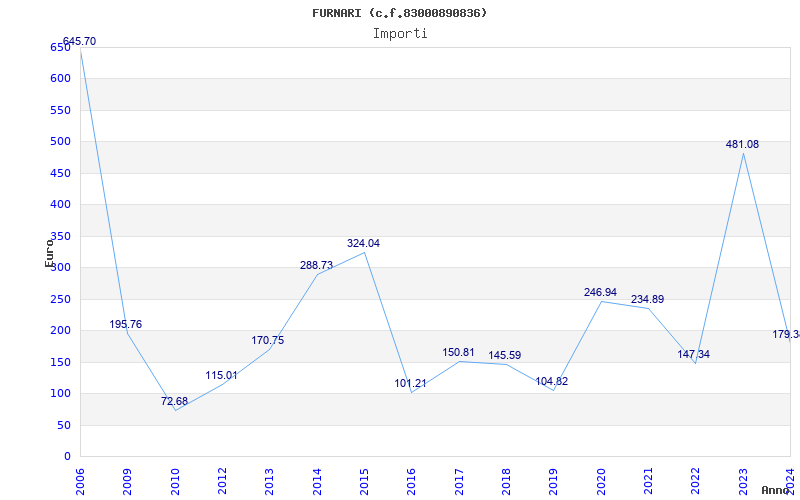Viewport: 800px width, 500px height.
Task: Click the 2013 x-axis year label
Action: click(269, 481)
